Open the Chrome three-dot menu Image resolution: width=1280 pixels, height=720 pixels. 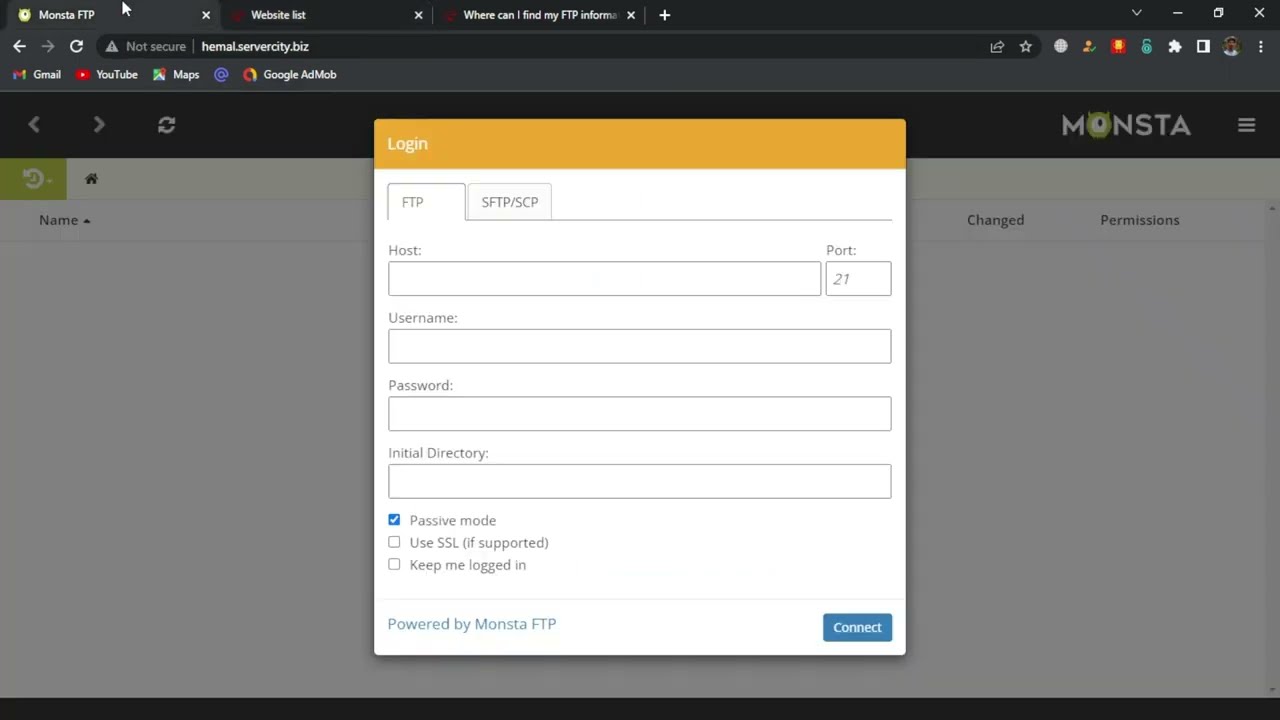tap(1260, 46)
